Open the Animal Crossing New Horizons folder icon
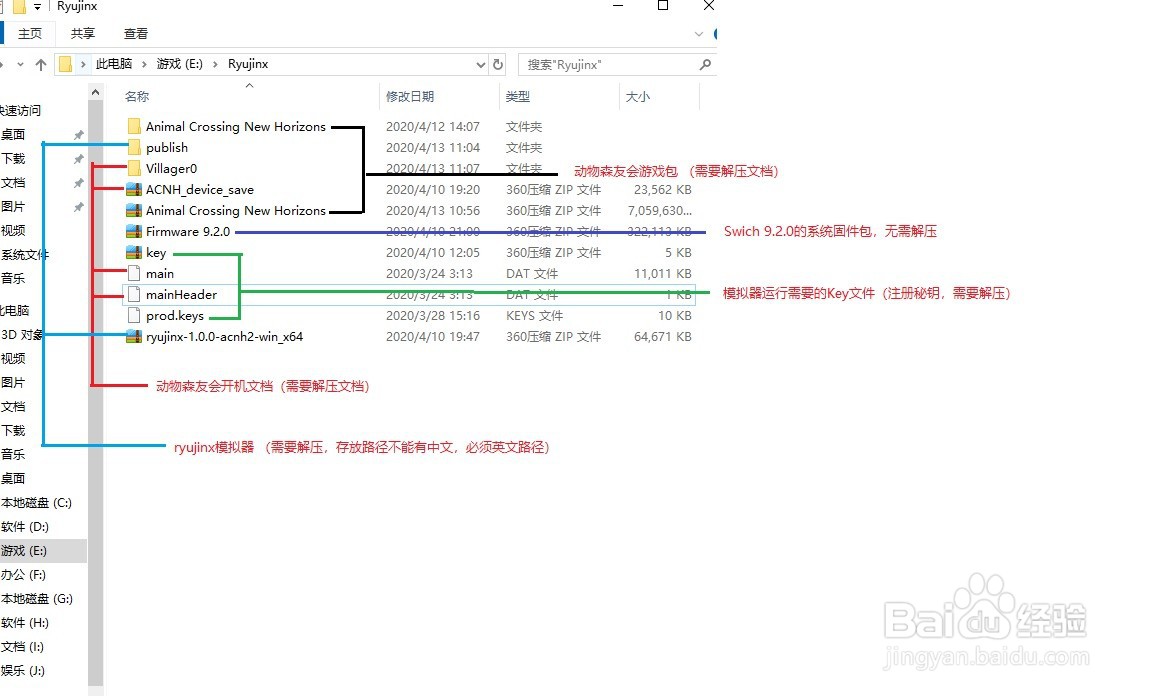 (134, 126)
